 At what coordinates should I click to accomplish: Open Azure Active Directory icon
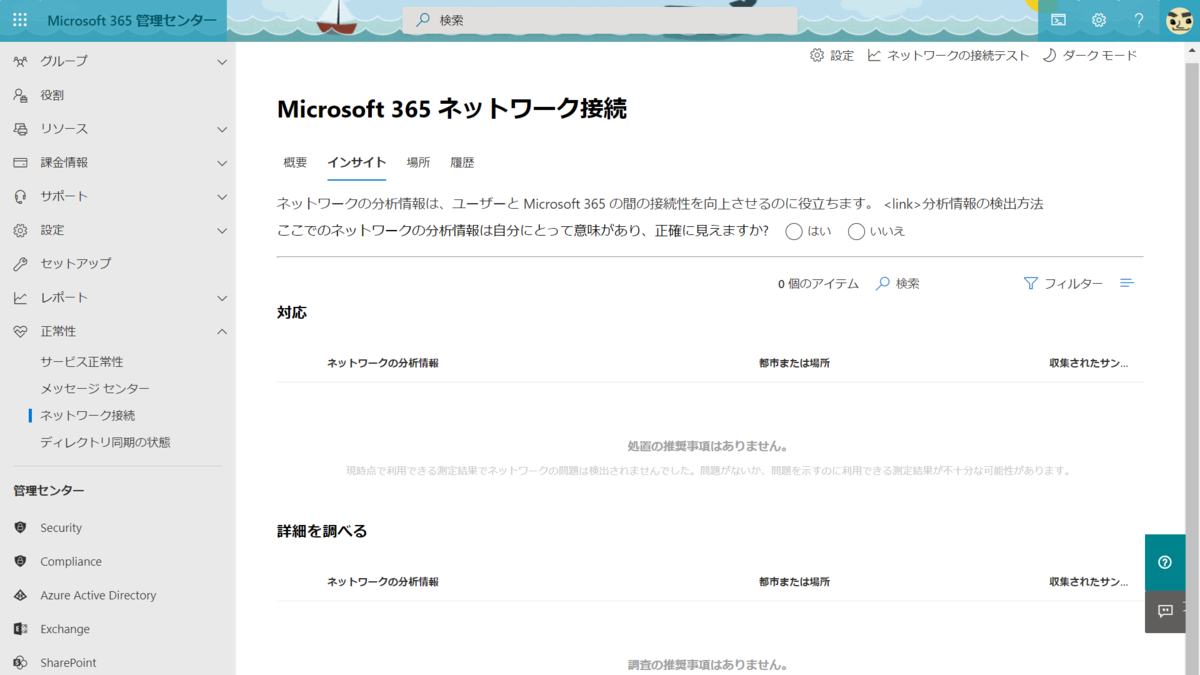pos(20,595)
